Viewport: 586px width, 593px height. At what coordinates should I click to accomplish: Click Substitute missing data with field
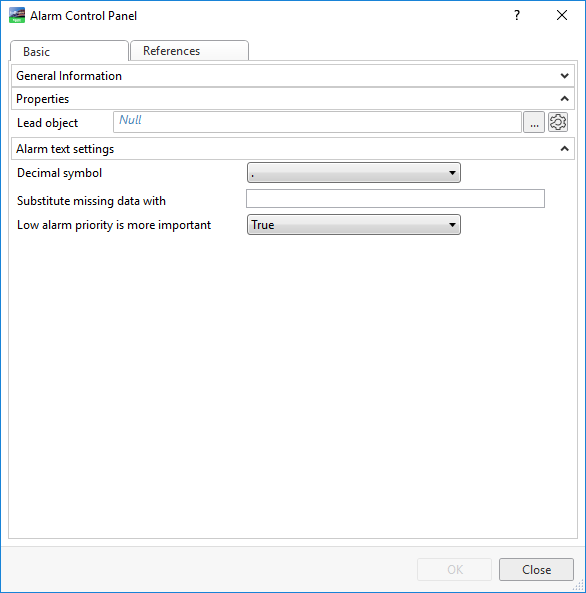tap(395, 199)
